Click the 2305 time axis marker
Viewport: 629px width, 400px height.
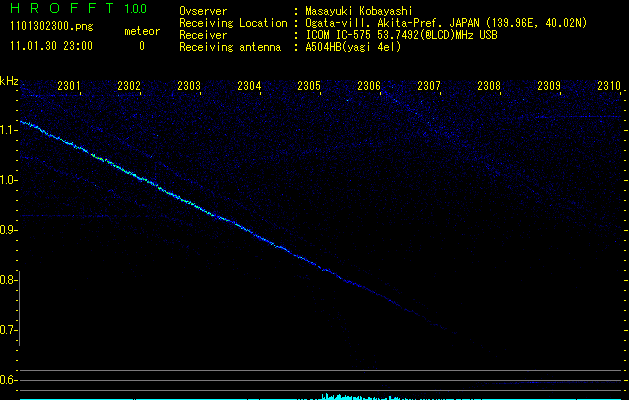coord(309,85)
